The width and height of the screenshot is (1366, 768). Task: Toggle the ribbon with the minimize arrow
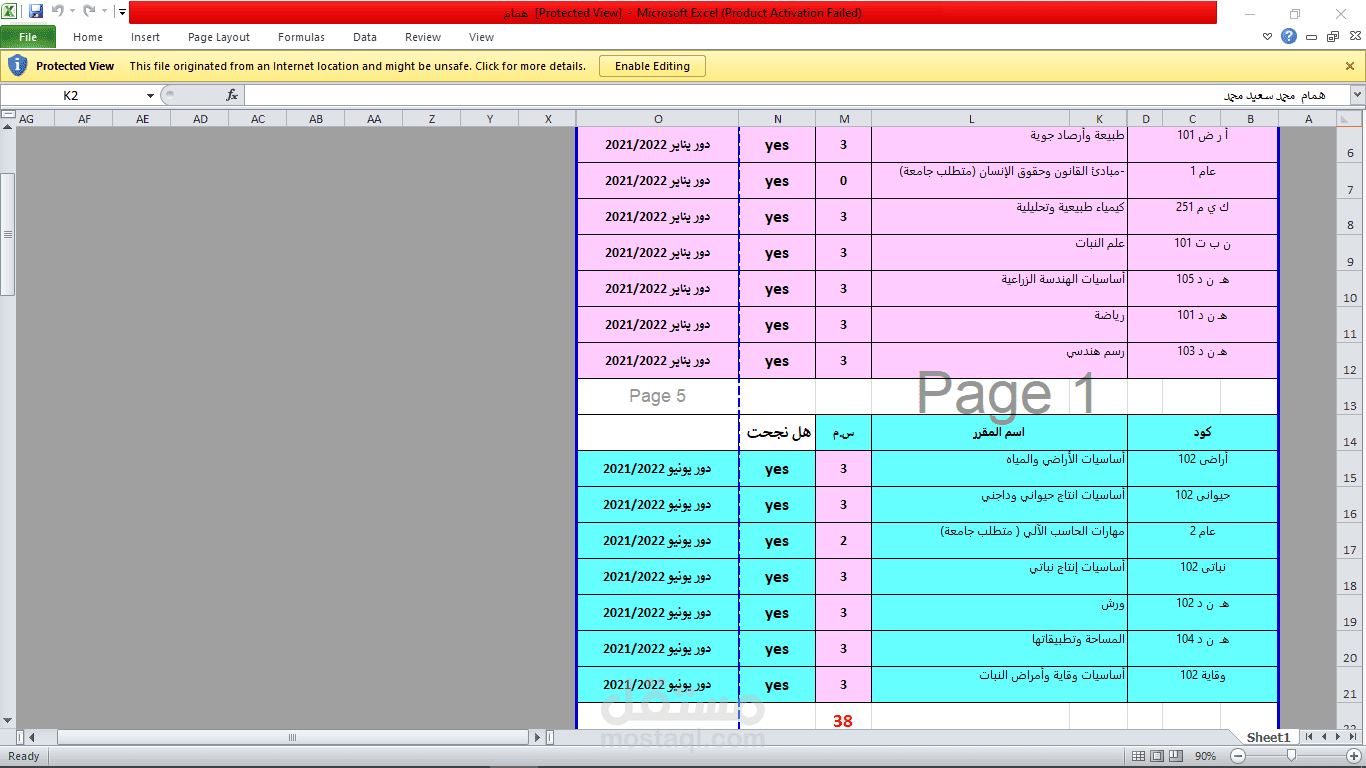coord(1268,37)
